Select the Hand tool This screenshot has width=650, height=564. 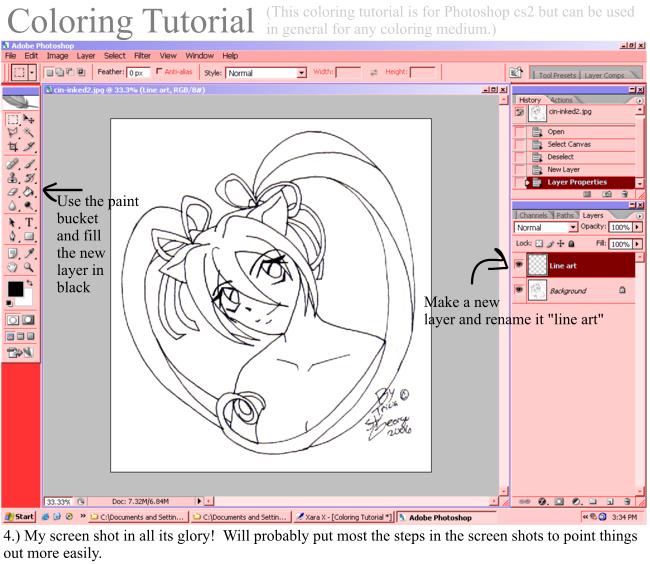pos(13,267)
